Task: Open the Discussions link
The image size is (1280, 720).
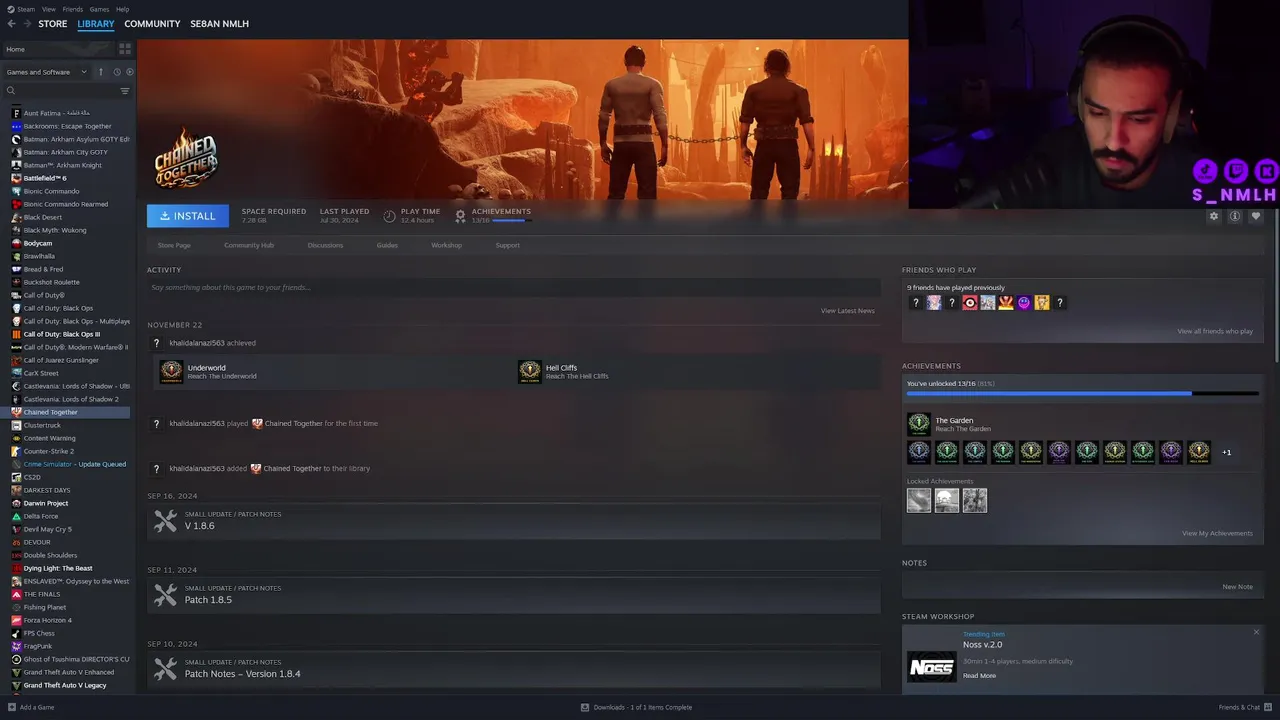Action: [x=325, y=245]
